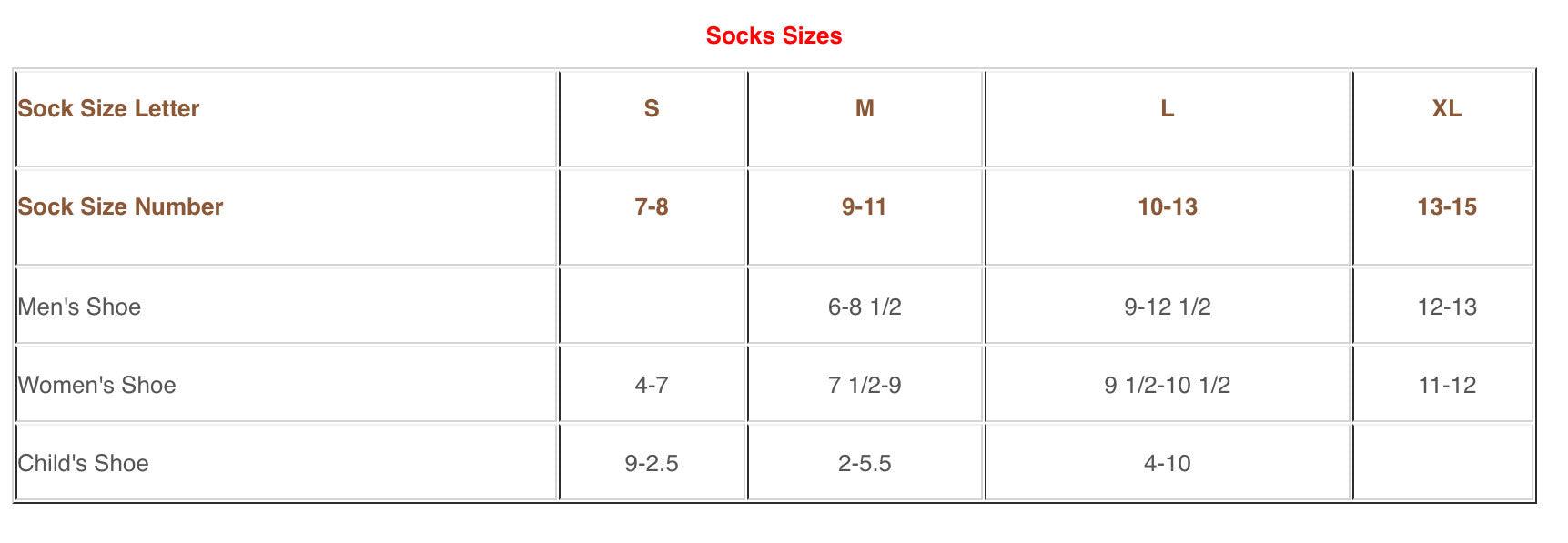Click women's shoe size 4-7

tap(652, 386)
